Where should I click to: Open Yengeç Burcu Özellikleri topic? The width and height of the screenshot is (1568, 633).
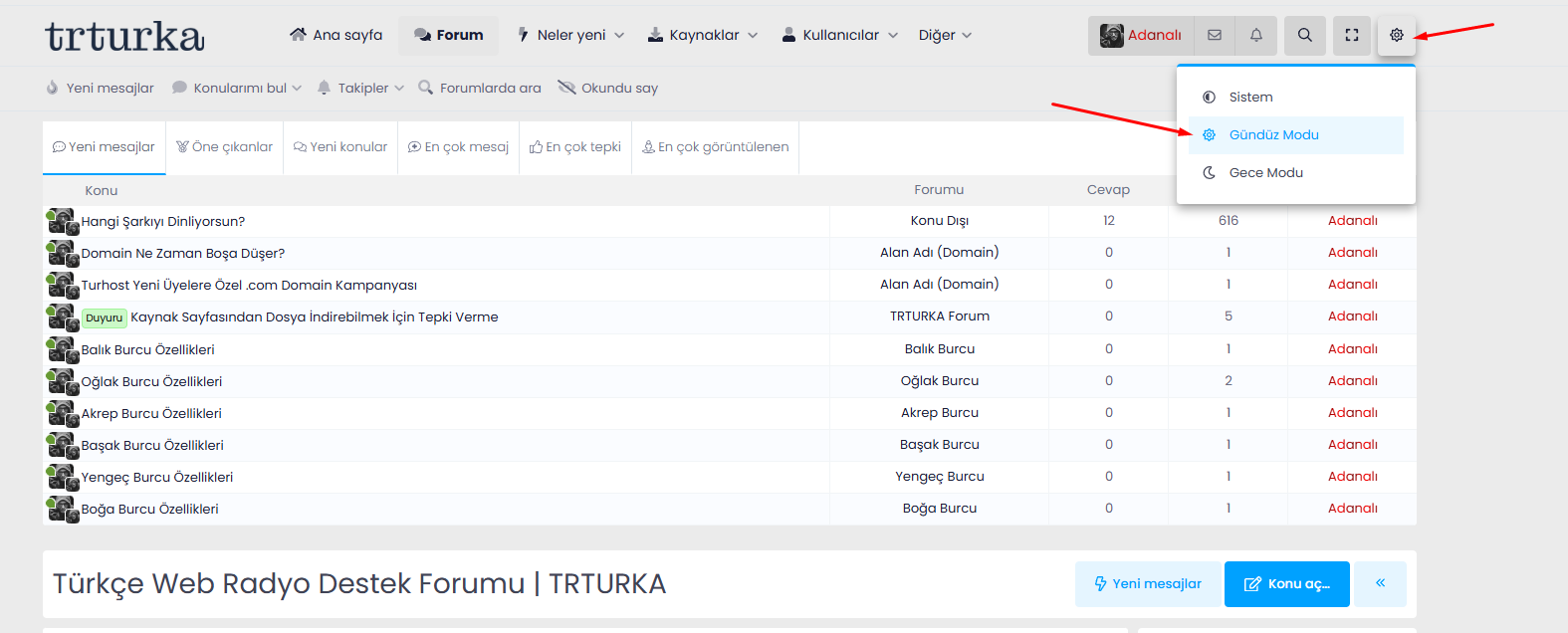tap(157, 477)
